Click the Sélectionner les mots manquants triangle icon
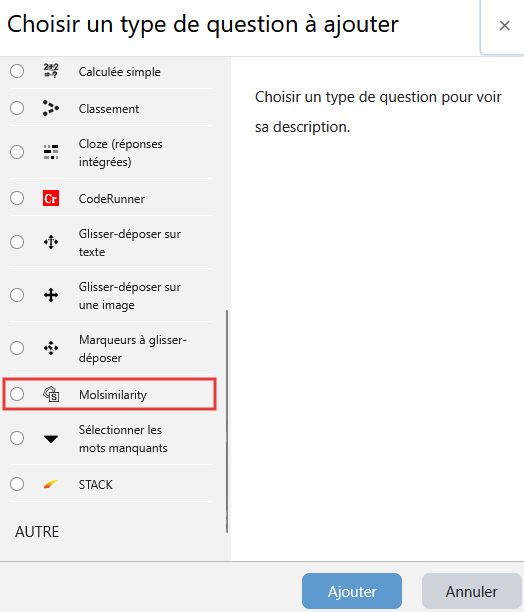Image resolution: width=524 pixels, height=612 pixels. coord(51,439)
